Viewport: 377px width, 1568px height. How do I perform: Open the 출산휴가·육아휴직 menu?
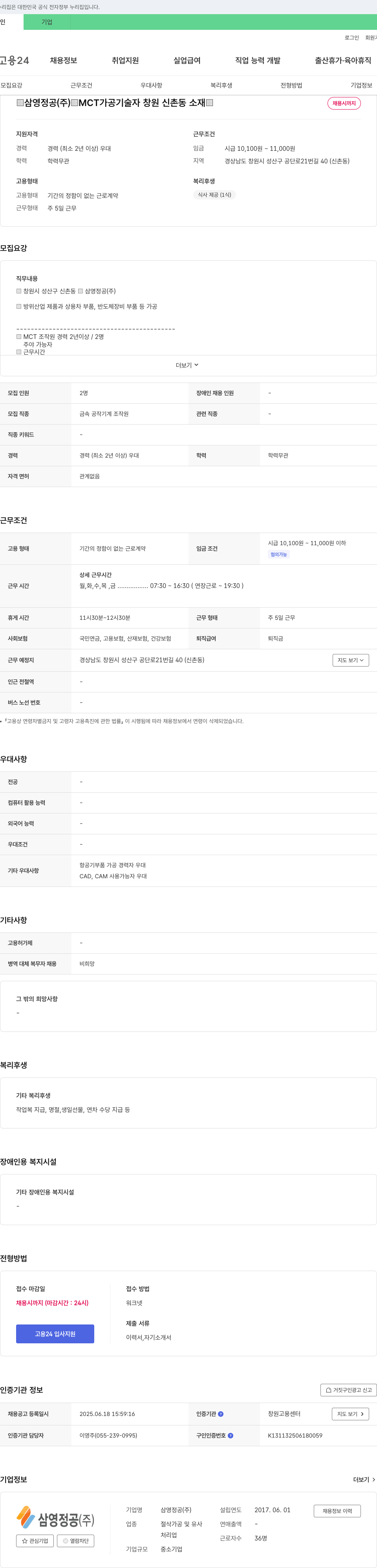coord(343,60)
